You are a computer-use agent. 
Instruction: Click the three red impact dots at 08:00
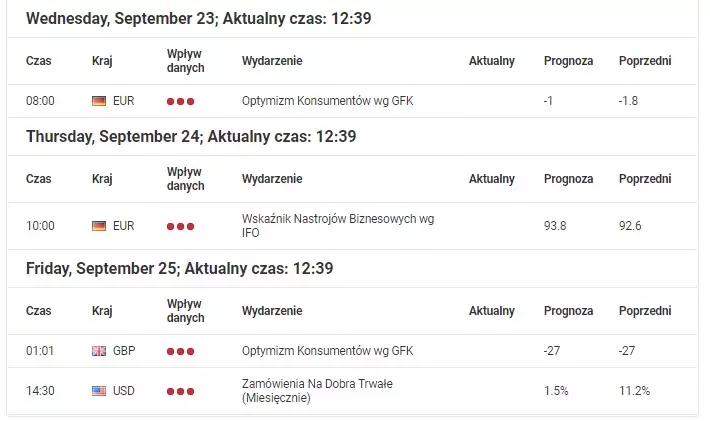point(180,101)
